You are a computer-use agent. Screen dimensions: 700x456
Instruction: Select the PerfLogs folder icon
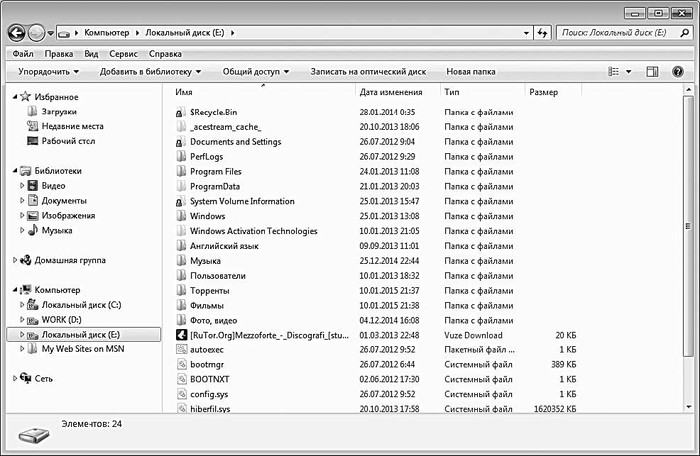(x=181, y=157)
